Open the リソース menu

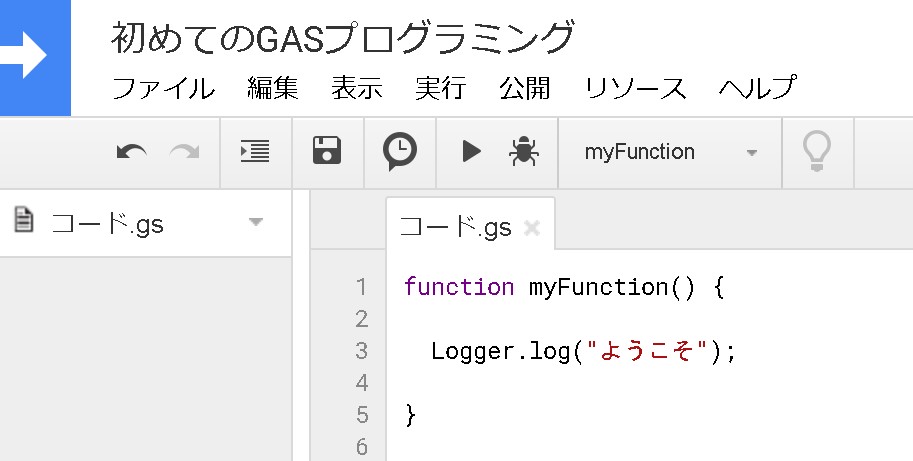[635, 88]
